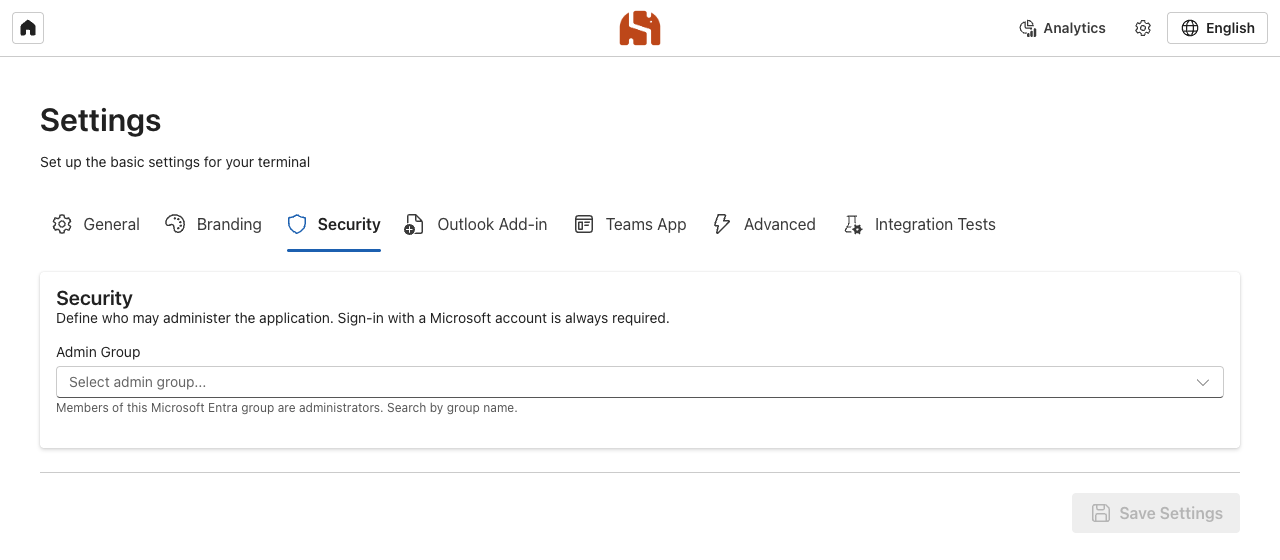Open the Teams App tab
Screen dimensions: 1280x560
(631, 224)
